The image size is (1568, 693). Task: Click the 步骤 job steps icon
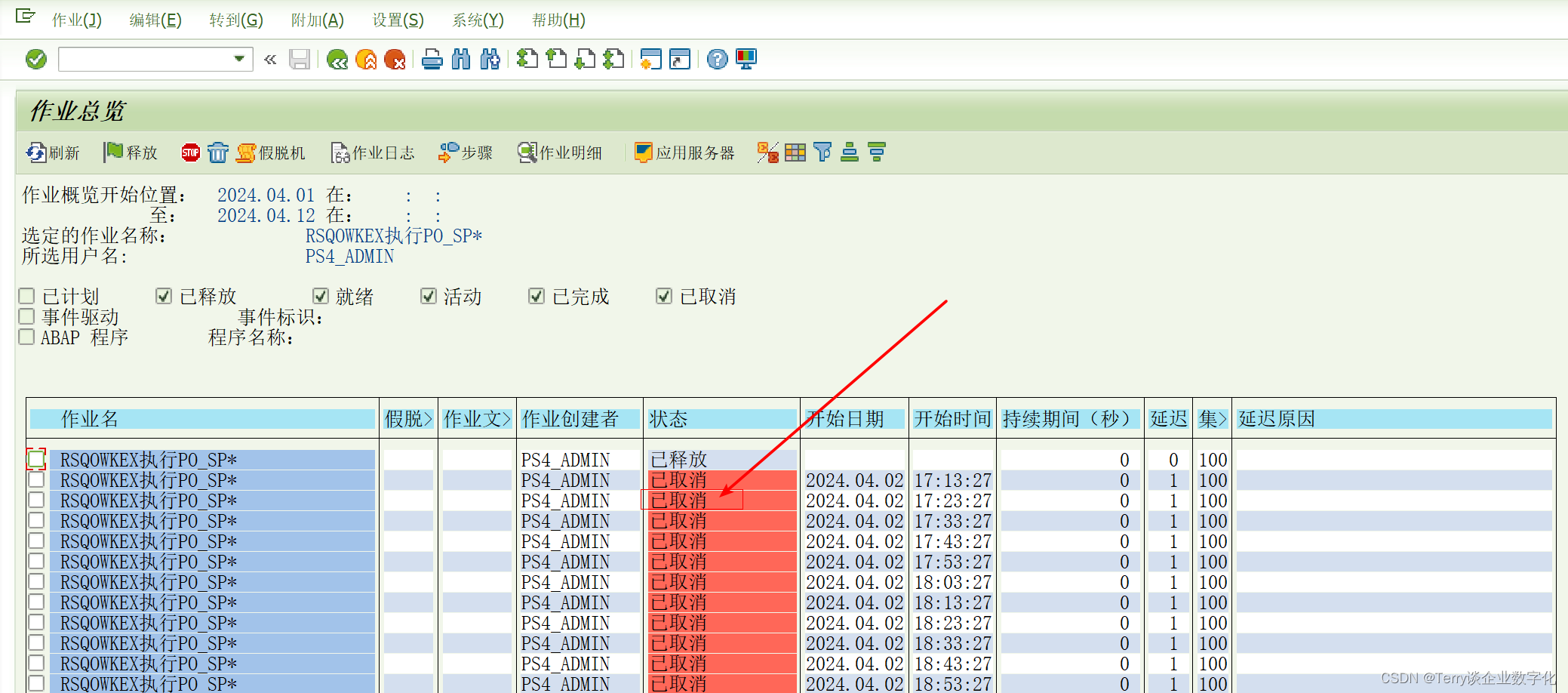[x=448, y=152]
